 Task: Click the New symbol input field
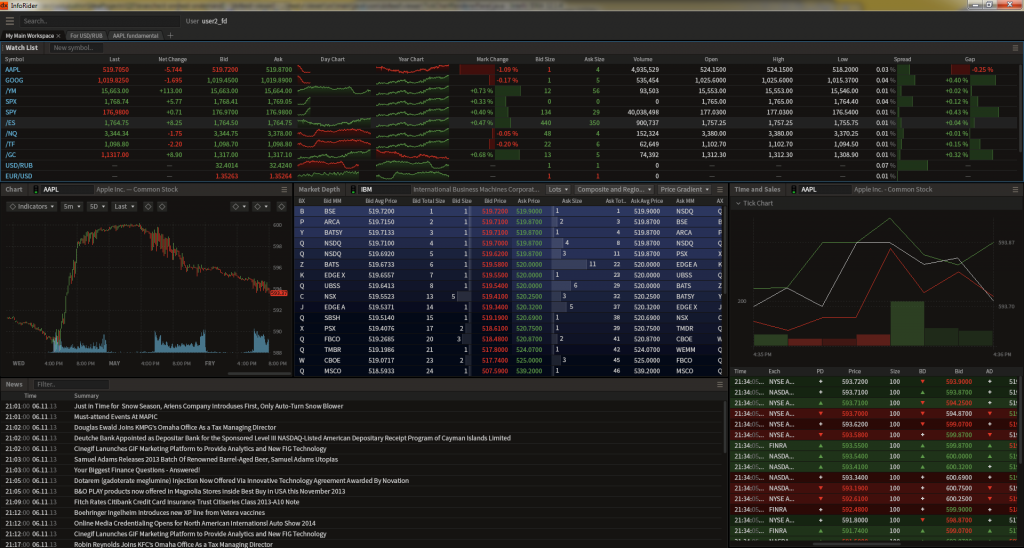pyautogui.click(x=76, y=47)
